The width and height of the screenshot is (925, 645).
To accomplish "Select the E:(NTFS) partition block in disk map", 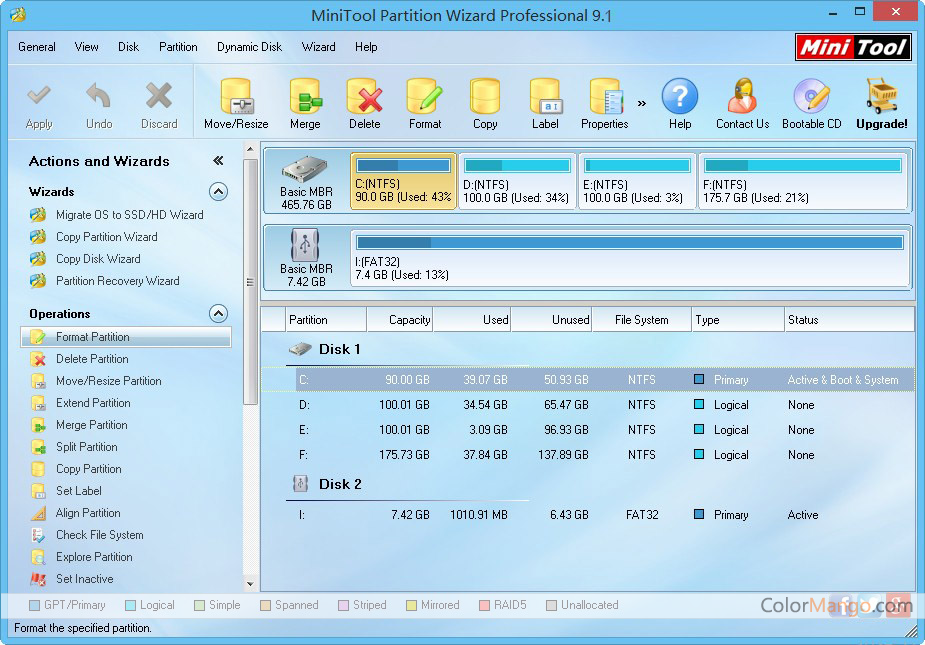I will 637,181.
